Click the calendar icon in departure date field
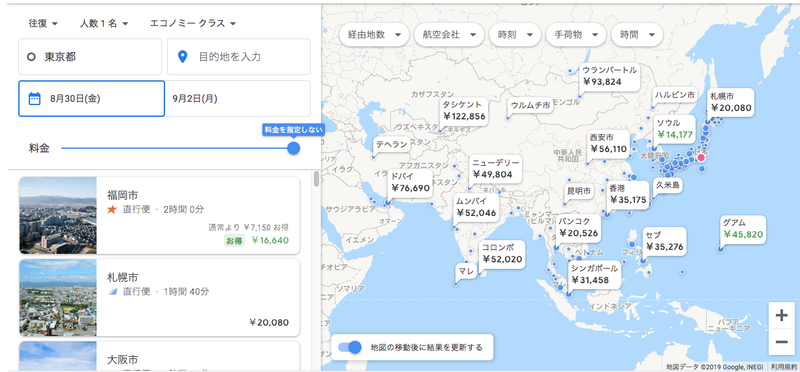This screenshot has height=372, width=800. click(34, 98)
